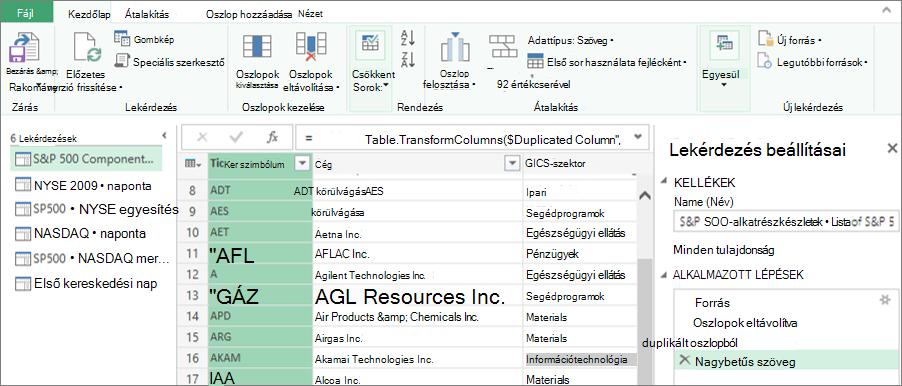Expand the formula bar dropdown arrow
Screen dimensions: 902x386
pyautogui.click(x=637, y=137)
